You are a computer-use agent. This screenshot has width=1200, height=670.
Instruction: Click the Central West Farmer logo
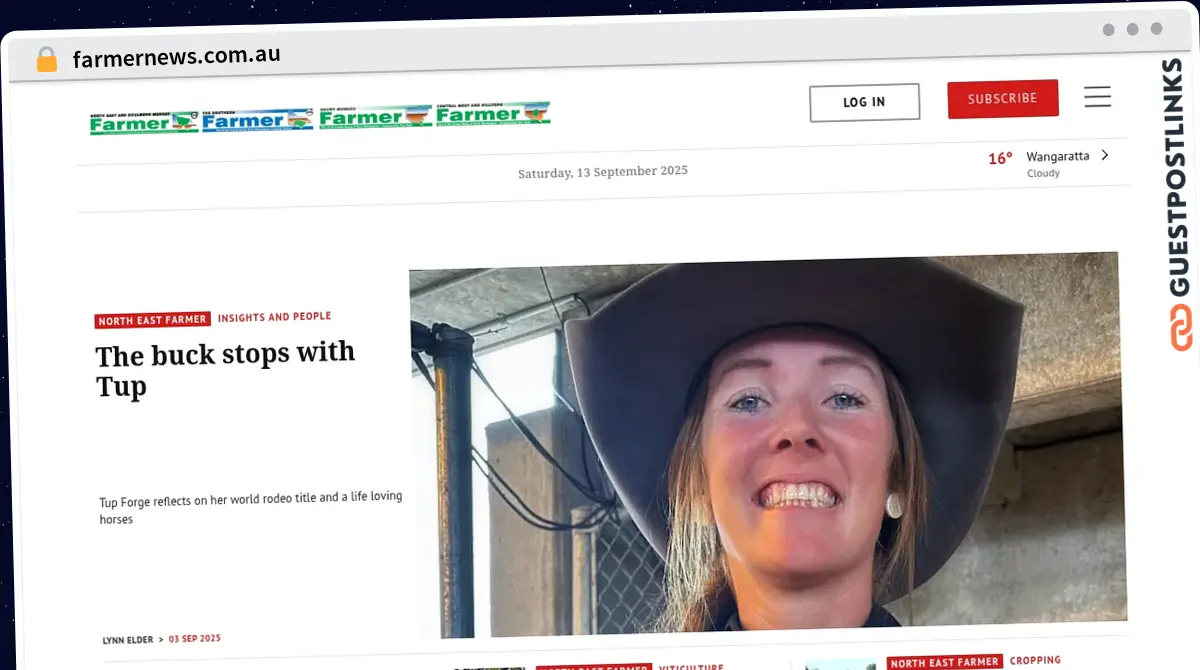(x=493, y=113)
